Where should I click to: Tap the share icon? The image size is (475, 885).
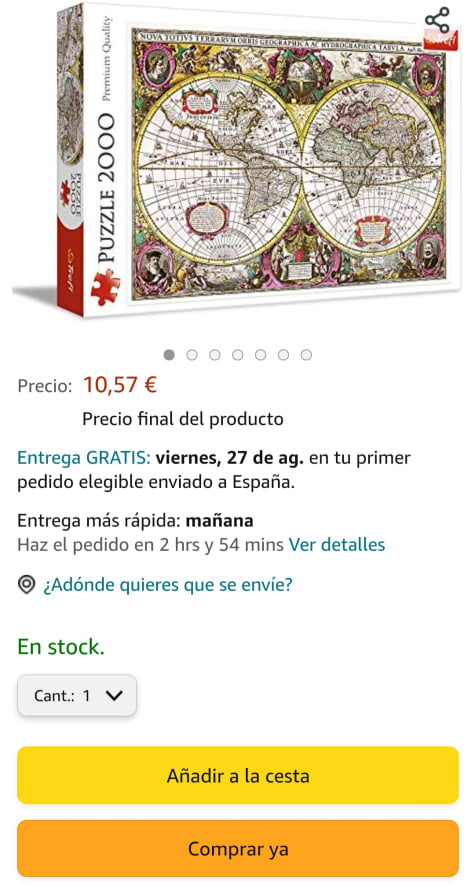click(x=437, y=20)
